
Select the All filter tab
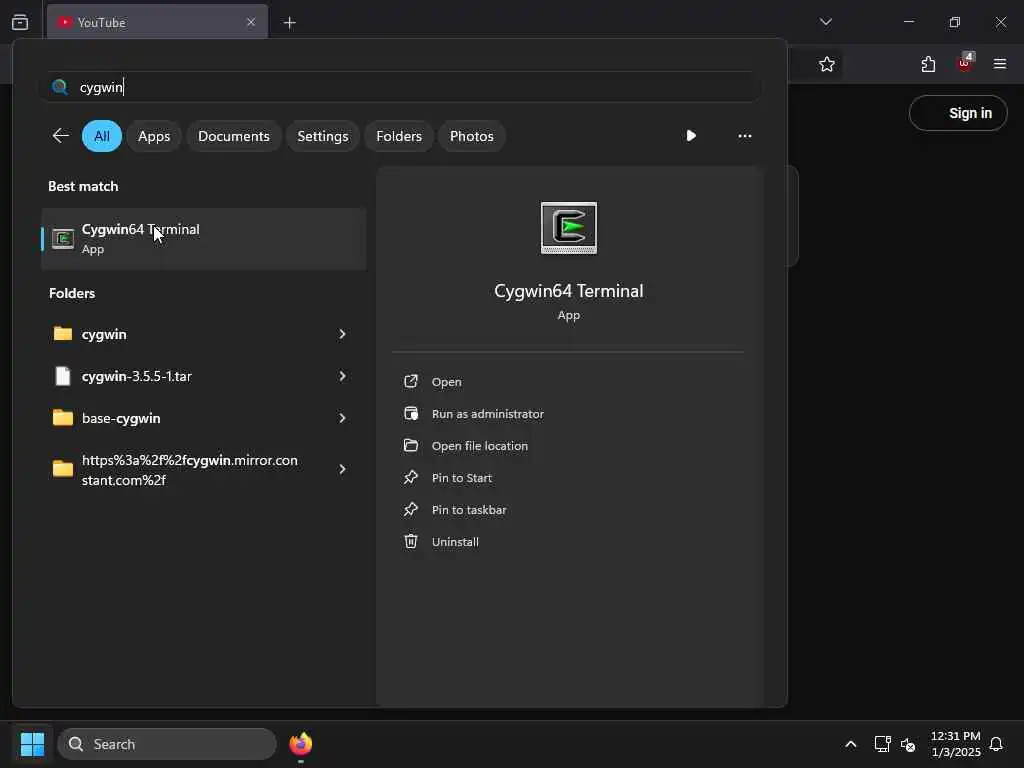[102, 136]
